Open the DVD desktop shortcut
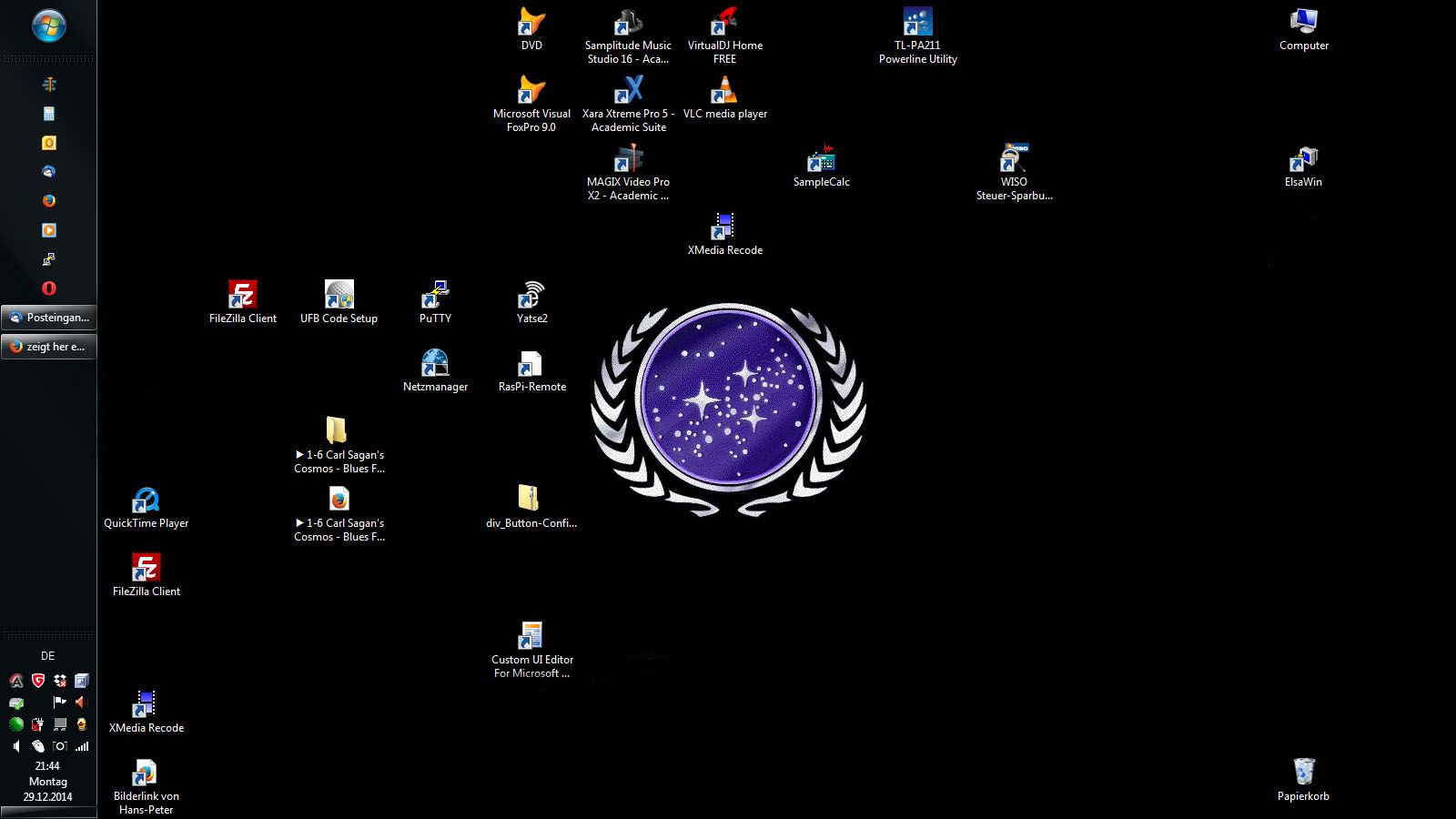 [531, 29]
